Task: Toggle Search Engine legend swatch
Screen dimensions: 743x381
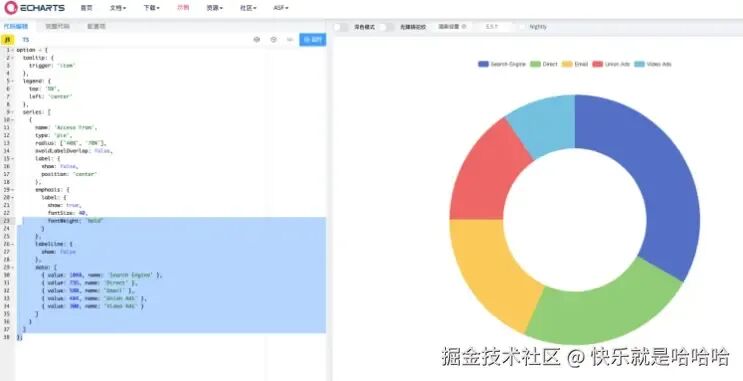Action: (x=483, y=64)
